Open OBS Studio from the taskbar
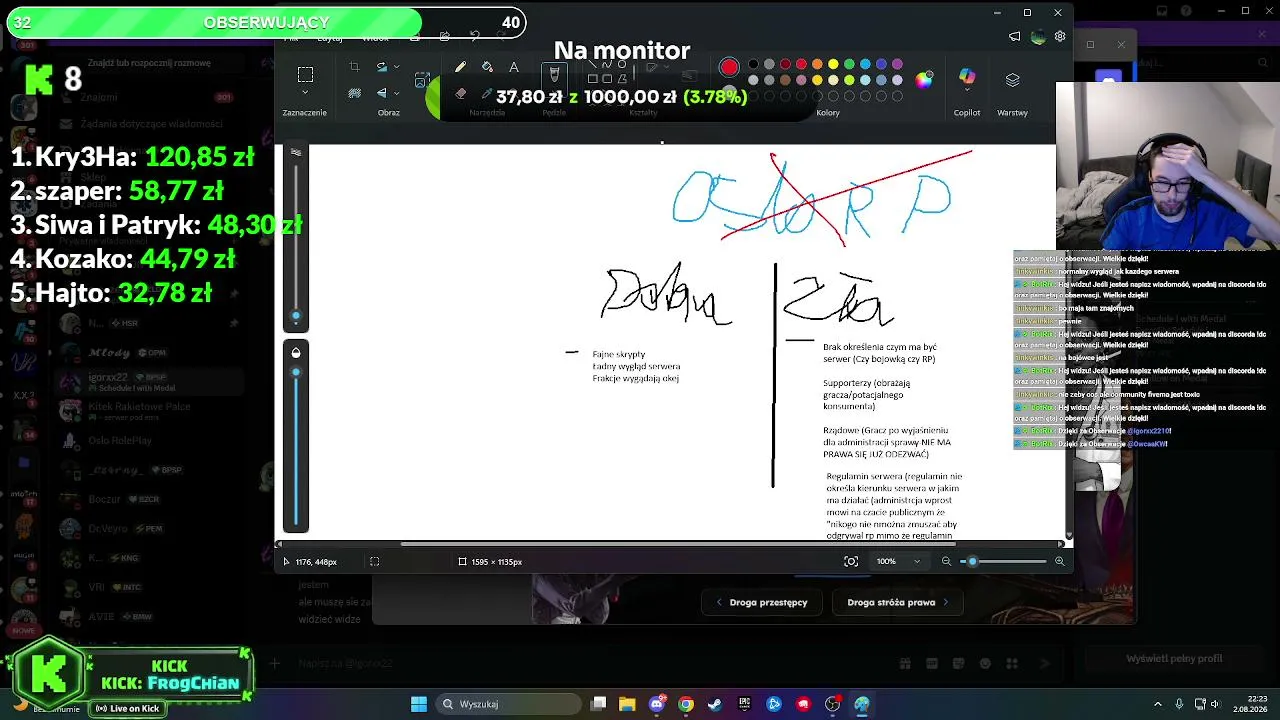This screenshot has height=720, width=1280. tap(832, 704)
